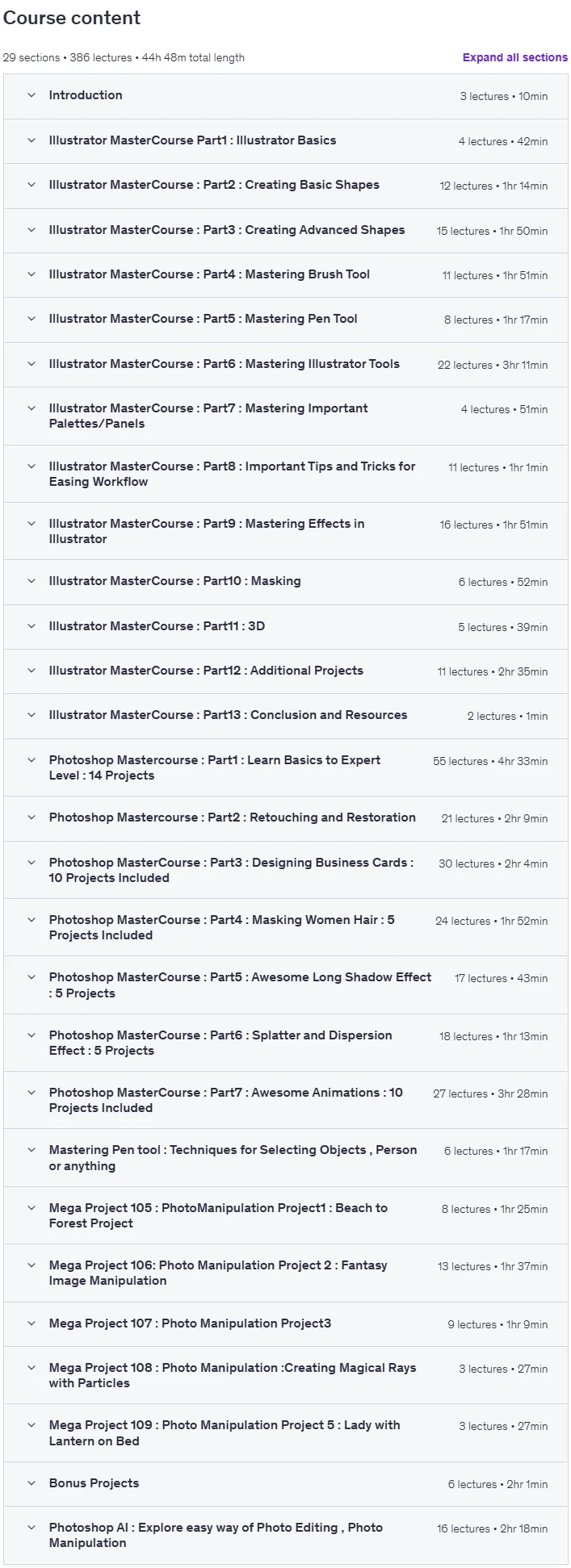
Task: Open the Part12 : Additional Projects section title
Action: click(206, 671)
